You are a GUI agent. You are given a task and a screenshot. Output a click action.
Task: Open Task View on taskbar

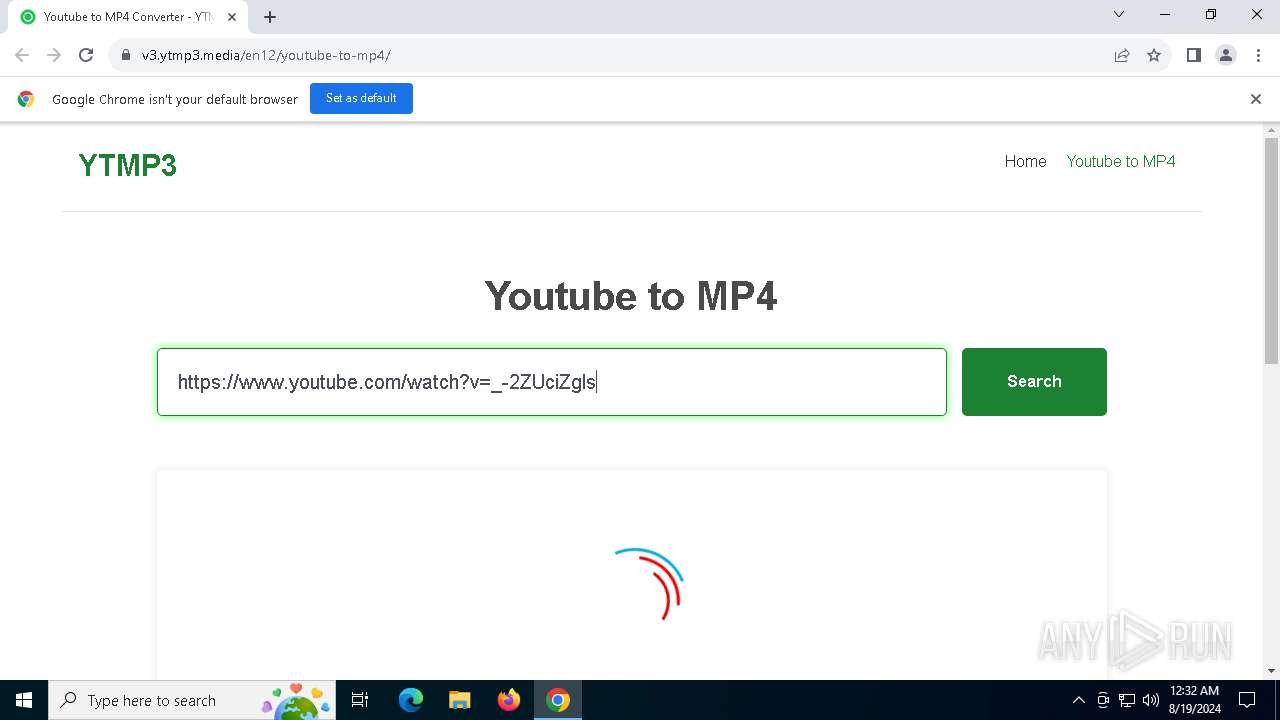tap(360, 700)
